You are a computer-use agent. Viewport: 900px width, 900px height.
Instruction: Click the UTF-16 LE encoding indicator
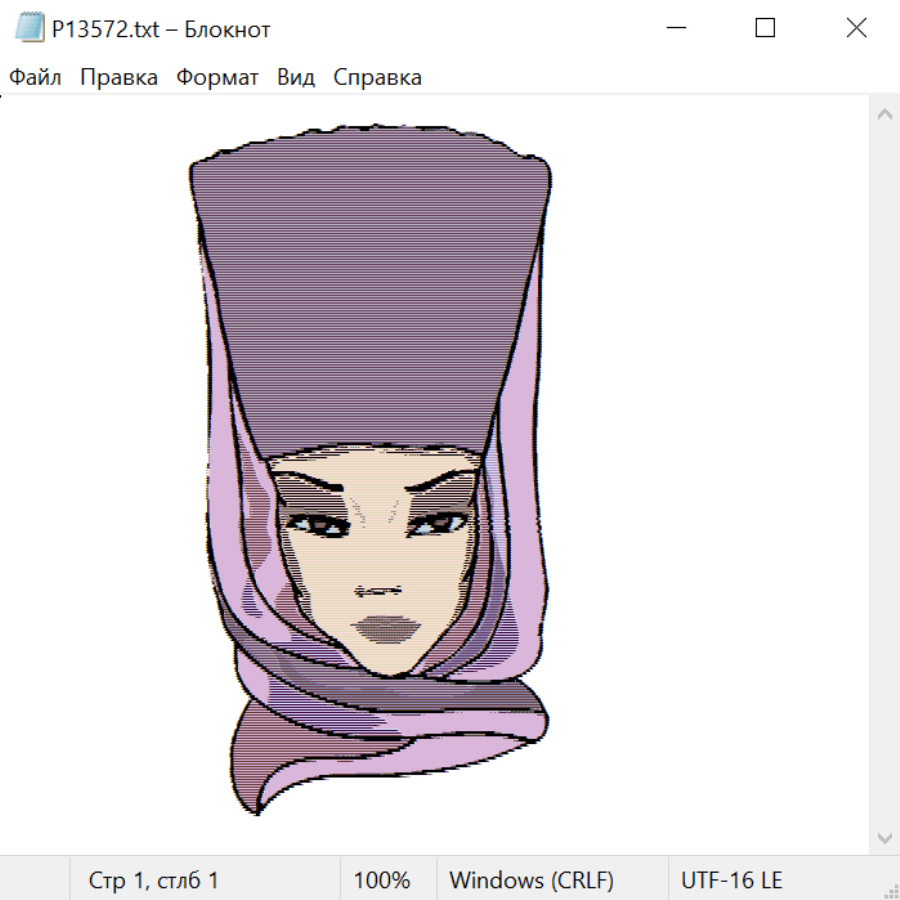[x=731, y=880]
